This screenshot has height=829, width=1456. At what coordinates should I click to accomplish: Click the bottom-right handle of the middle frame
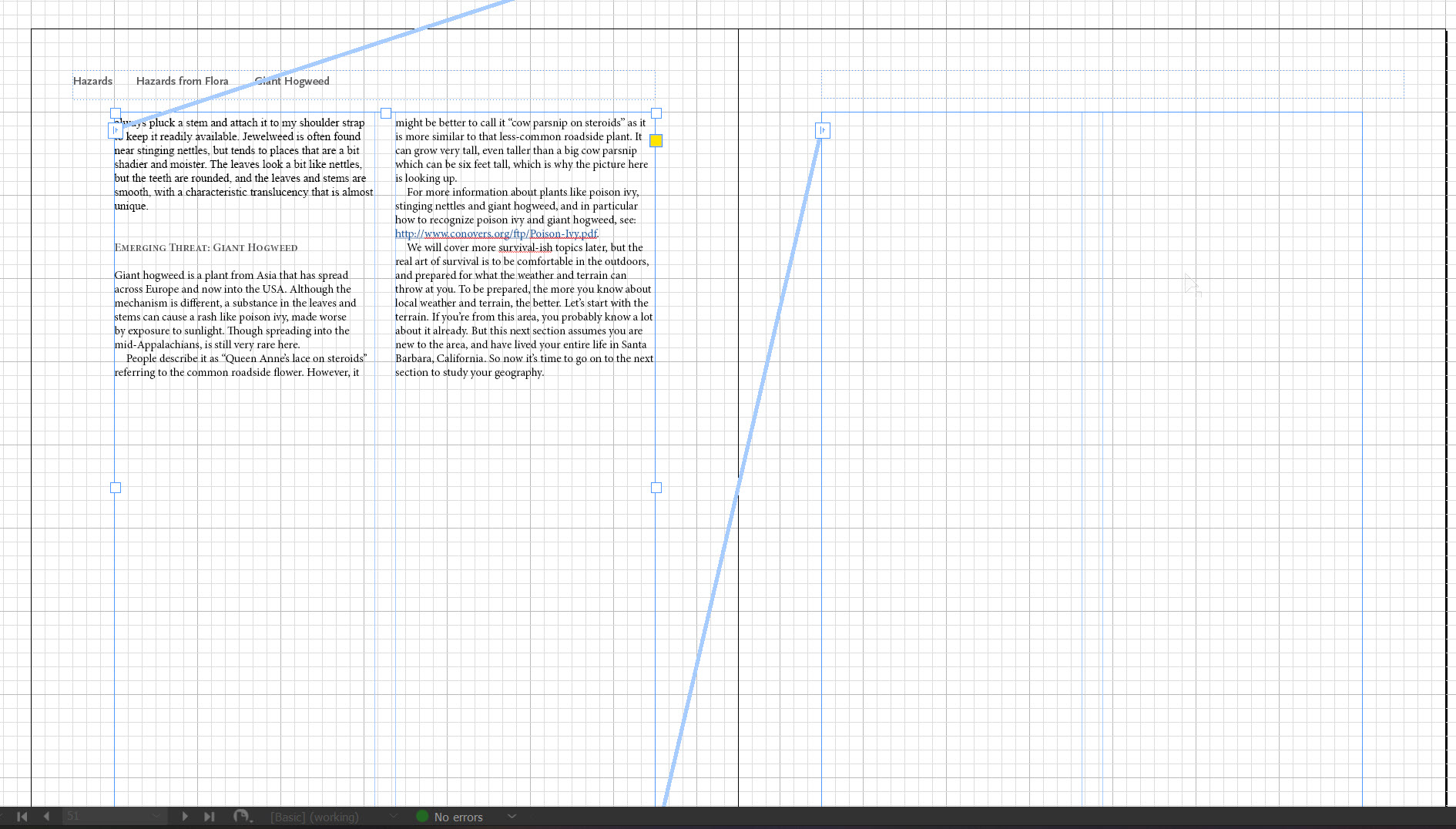coord(656,488)
